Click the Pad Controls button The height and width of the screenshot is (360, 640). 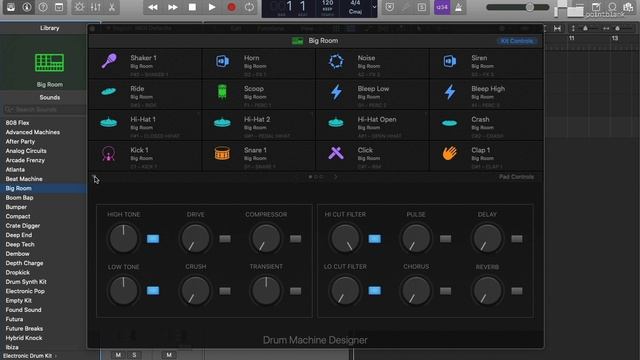516,177
